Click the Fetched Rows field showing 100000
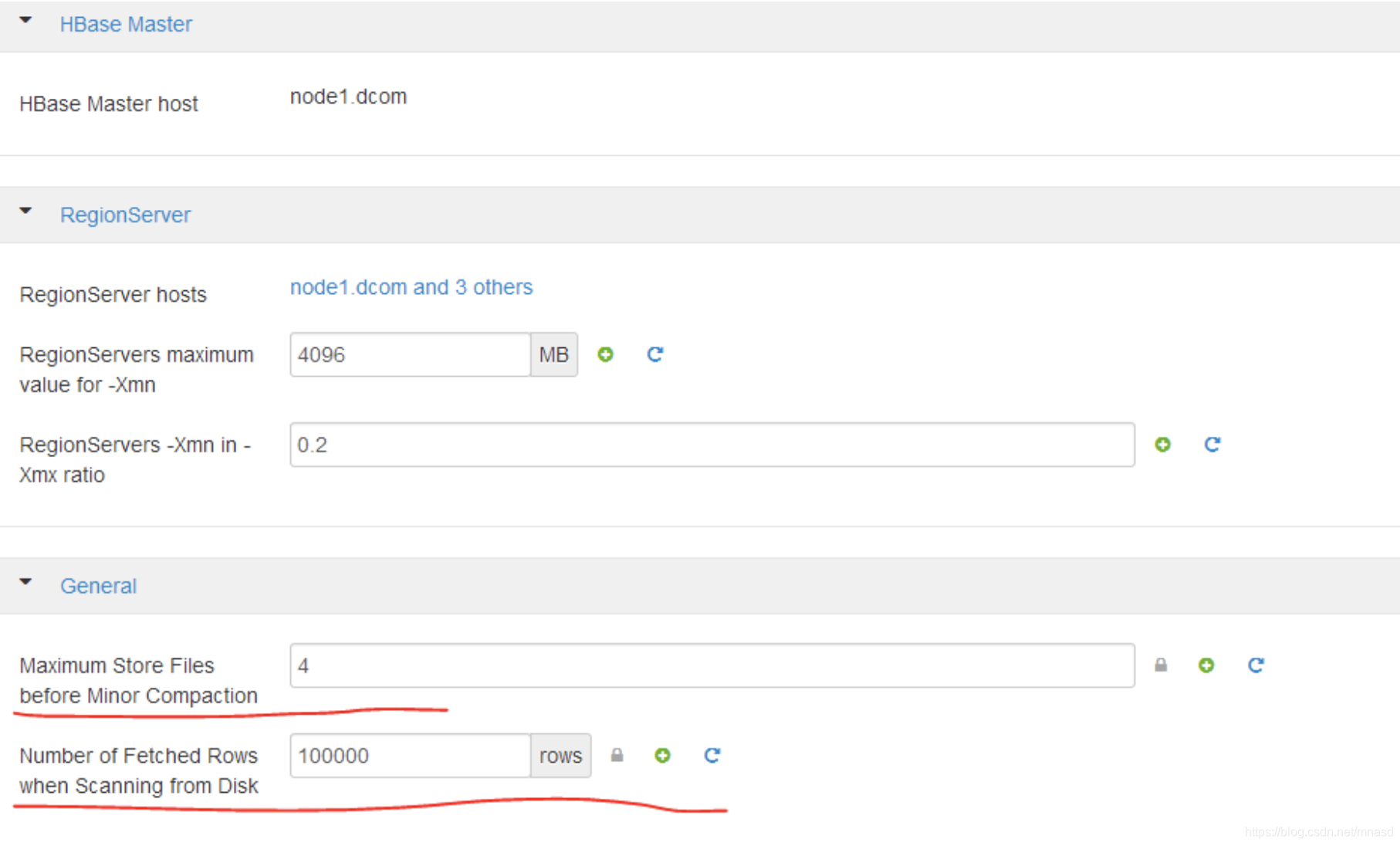 [410, 756]
